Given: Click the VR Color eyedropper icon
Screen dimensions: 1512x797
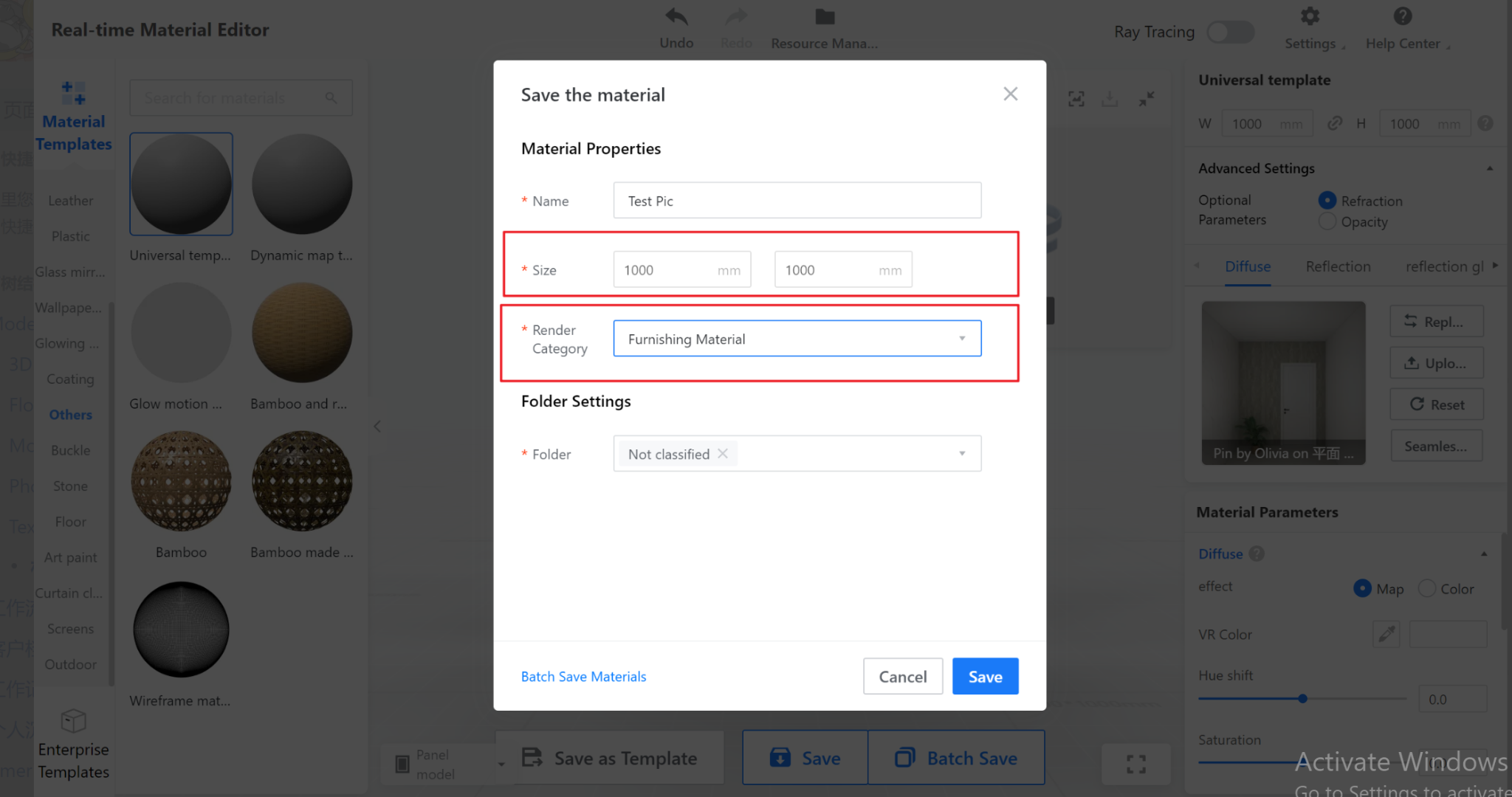Looking at the screenshot, I should (x=1386, y=634).
